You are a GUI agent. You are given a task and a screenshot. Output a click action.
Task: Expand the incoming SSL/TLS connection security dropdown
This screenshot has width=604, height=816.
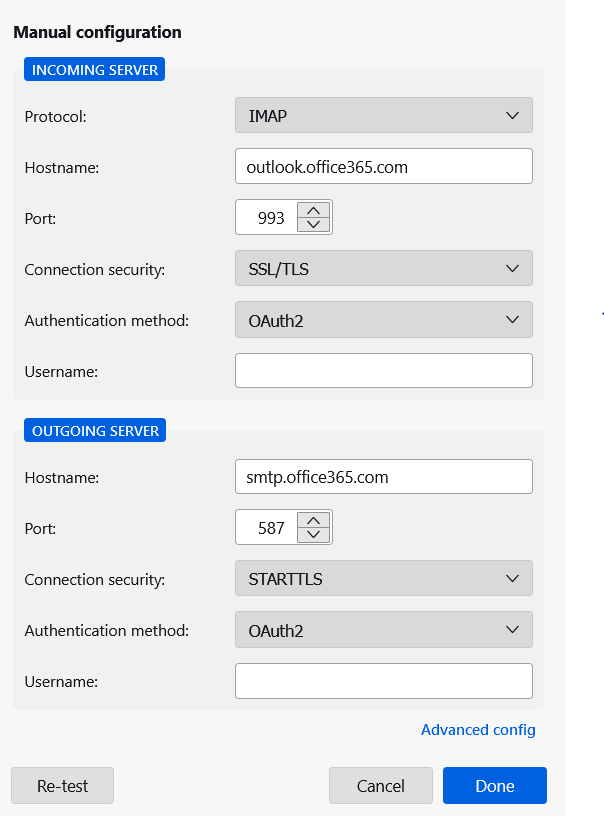pos(383,269)
